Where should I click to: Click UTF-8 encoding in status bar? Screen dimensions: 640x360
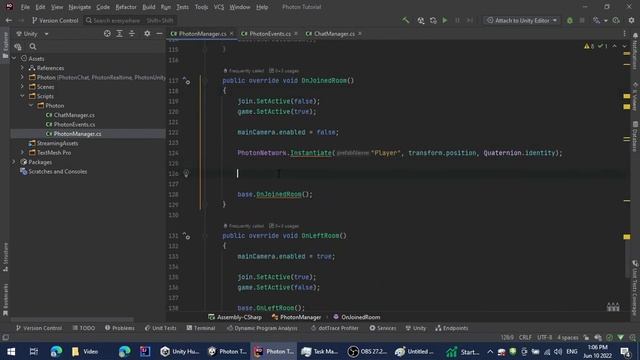[x=544, y=338]
